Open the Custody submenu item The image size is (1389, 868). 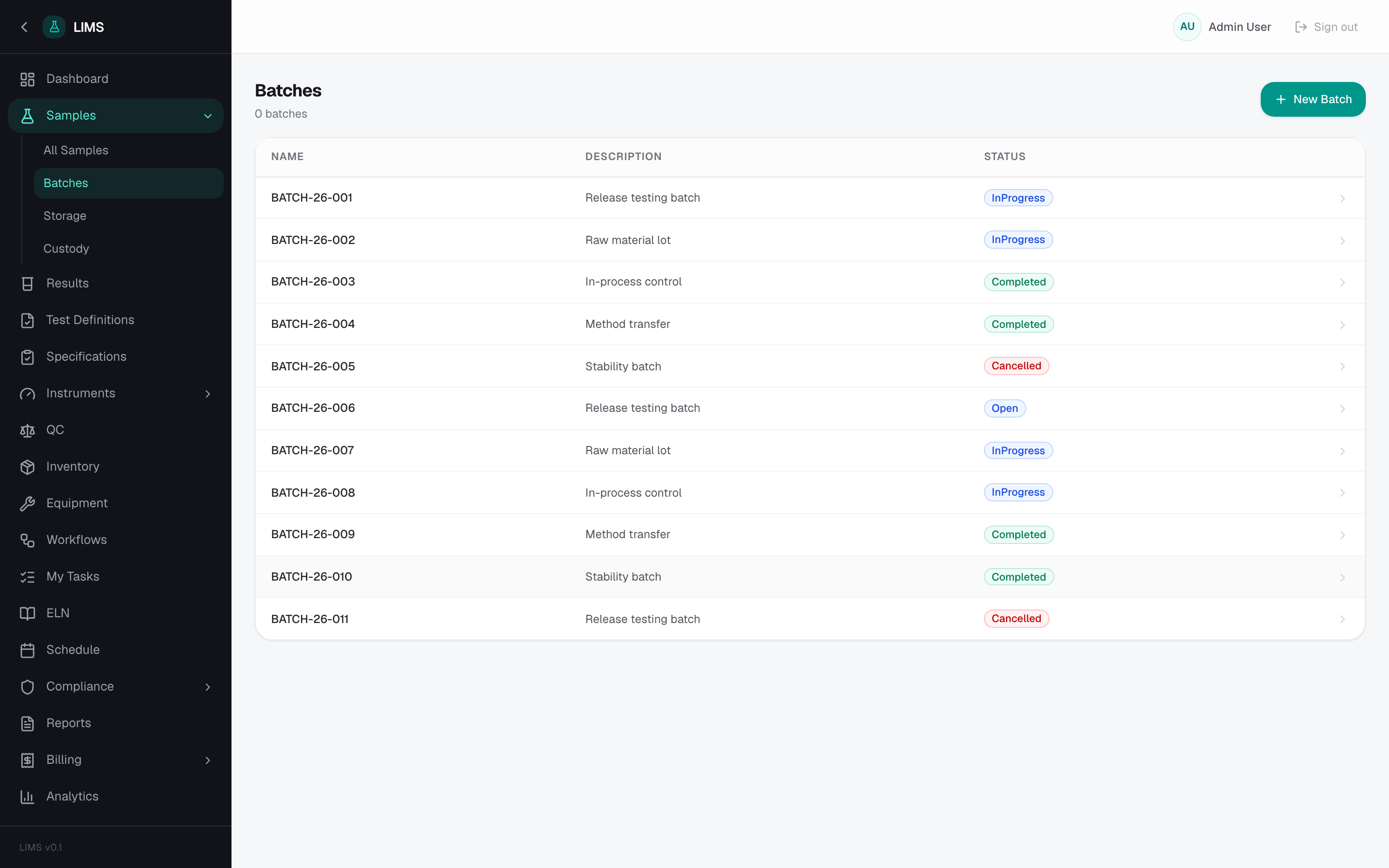[129, 248]
